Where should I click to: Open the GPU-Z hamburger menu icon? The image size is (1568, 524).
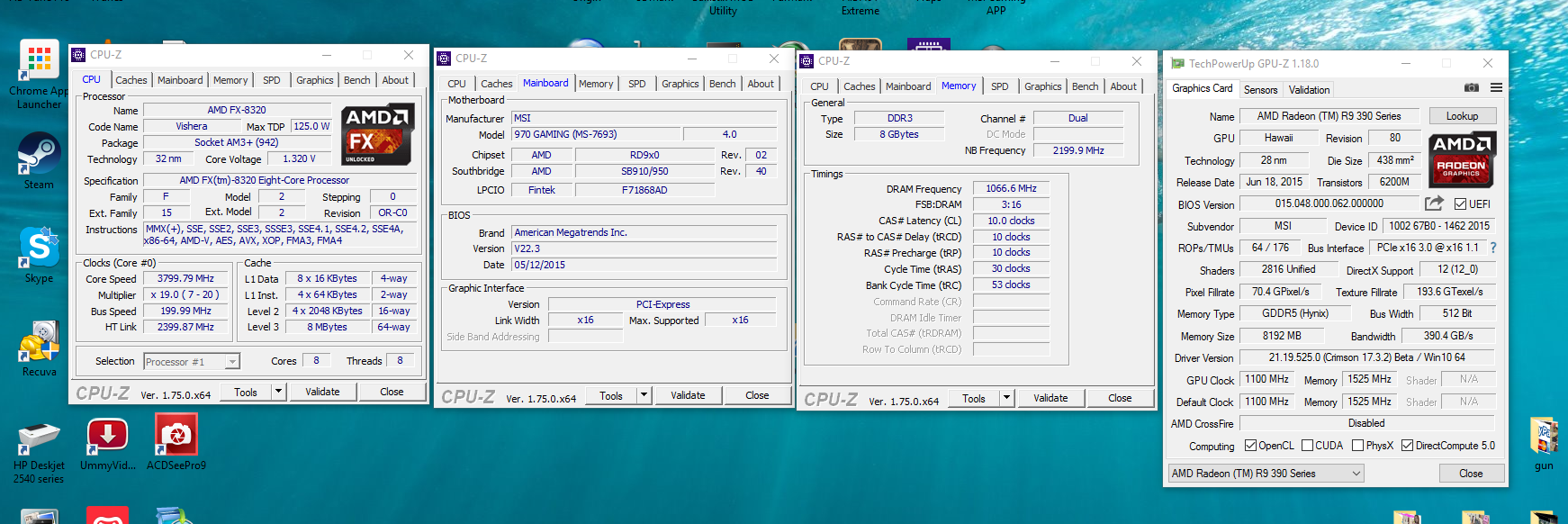pos(1496,88)
